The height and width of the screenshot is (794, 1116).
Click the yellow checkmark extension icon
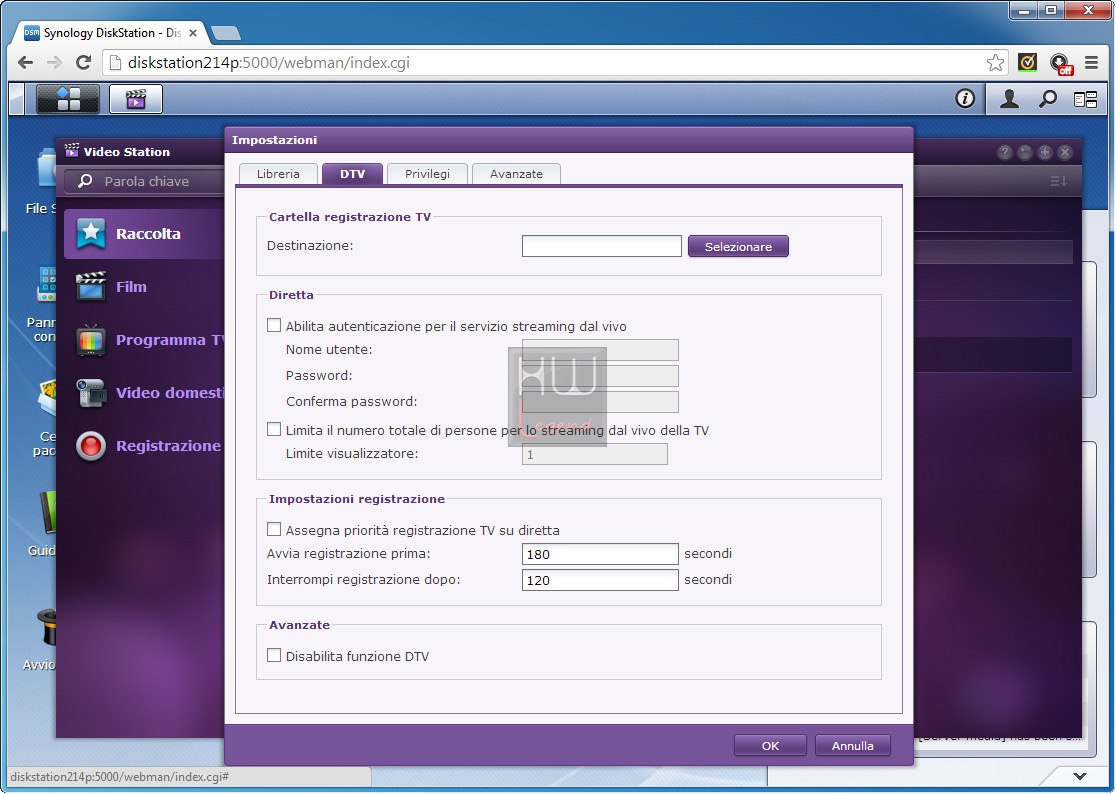tap(1027, 63)
